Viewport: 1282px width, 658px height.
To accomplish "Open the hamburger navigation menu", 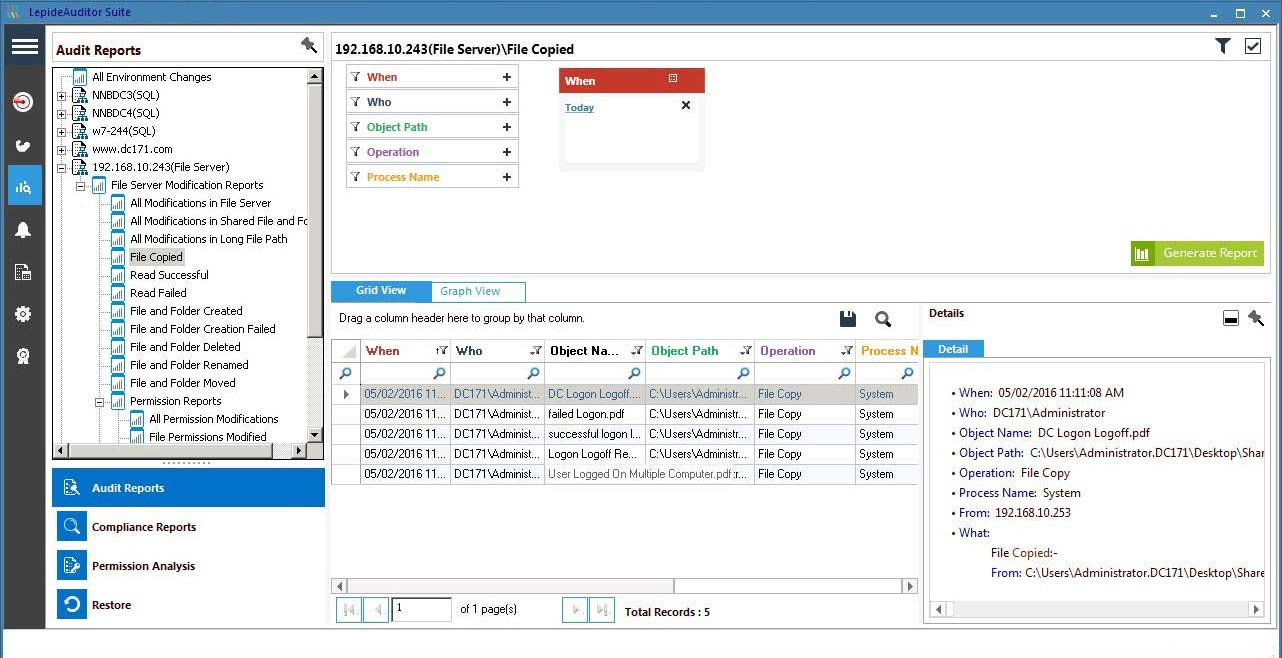I will click(x=25, y=46).
